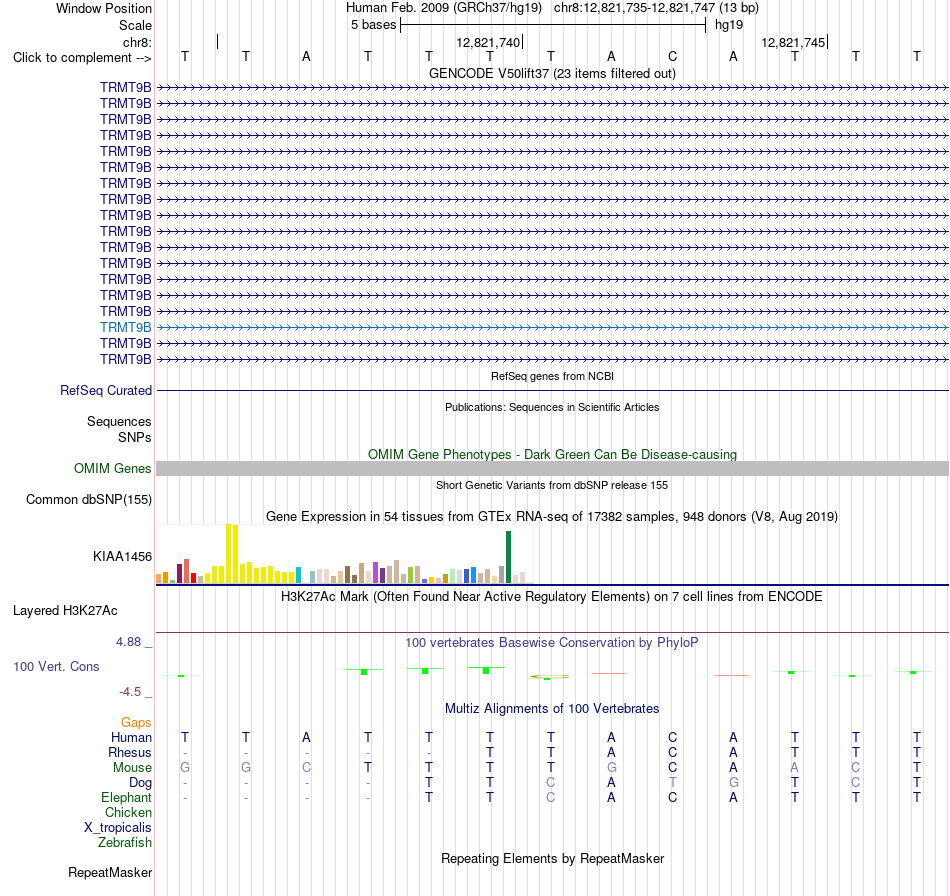Click the C base in the complement sequence row
Image resolution: width=950 pixels, height=896 pixels.
point(673,56)
